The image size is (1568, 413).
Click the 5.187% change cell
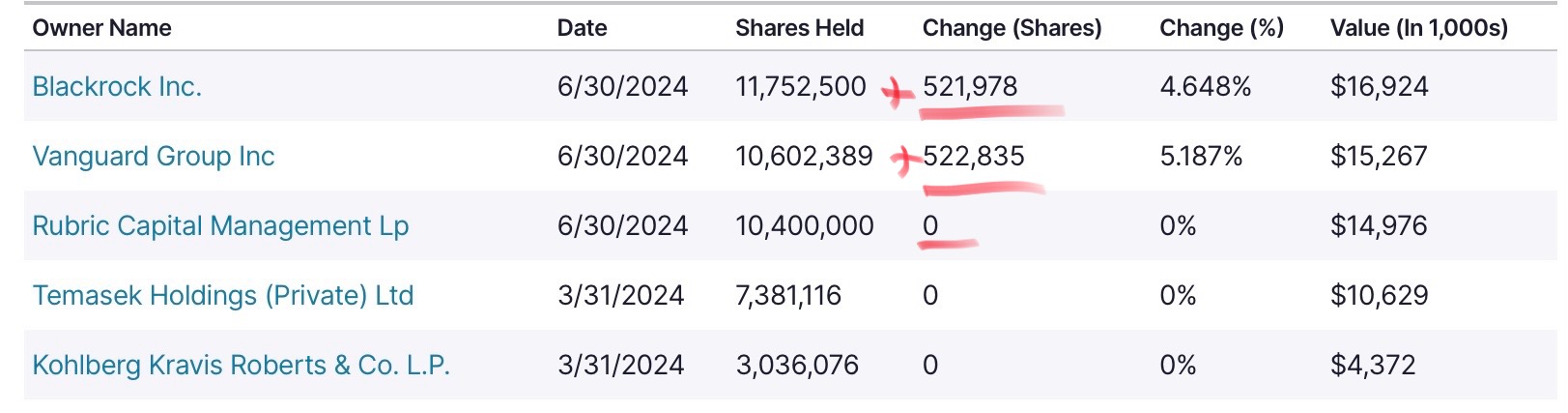point(1201,157)
